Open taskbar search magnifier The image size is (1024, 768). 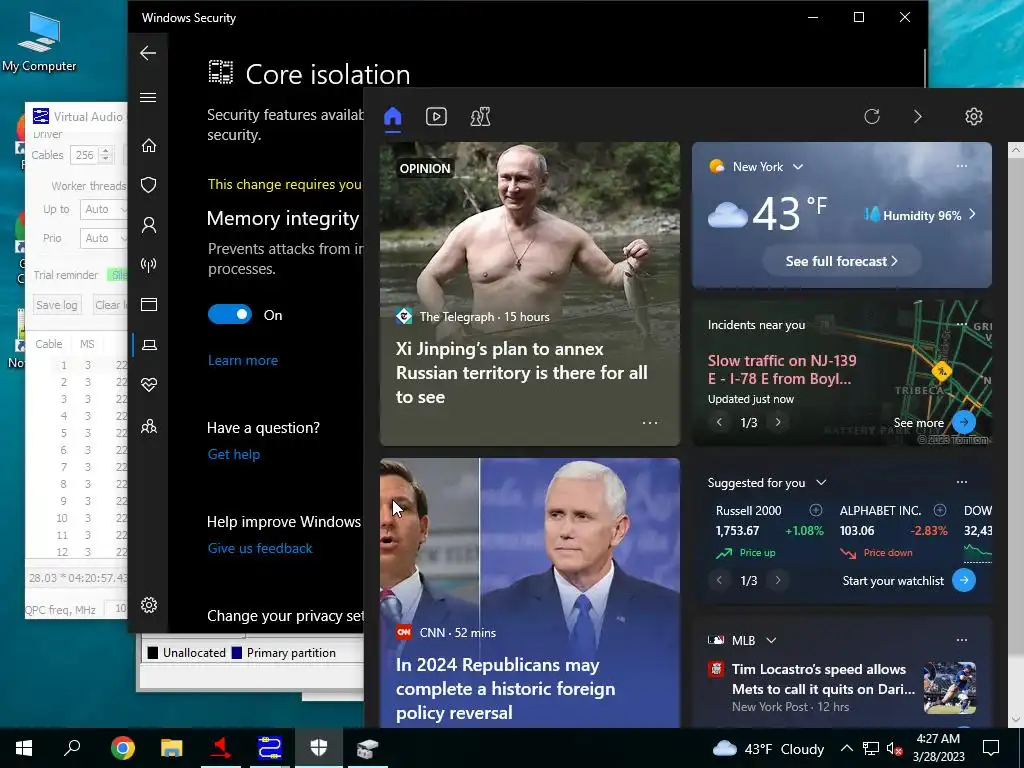coord(72,748)
